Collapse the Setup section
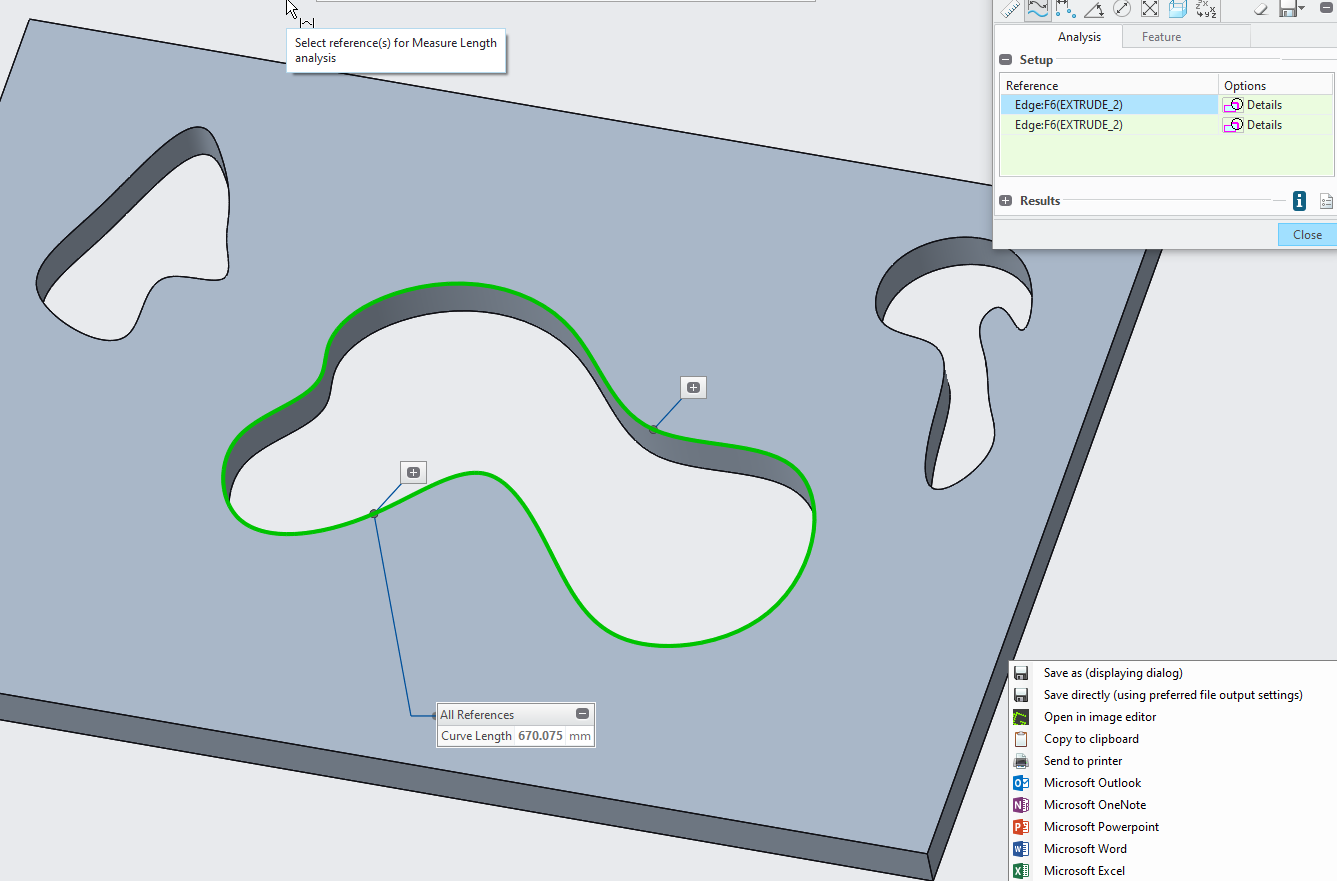1337x881 pixels. pyautogui.click(x=1004, y=59)
